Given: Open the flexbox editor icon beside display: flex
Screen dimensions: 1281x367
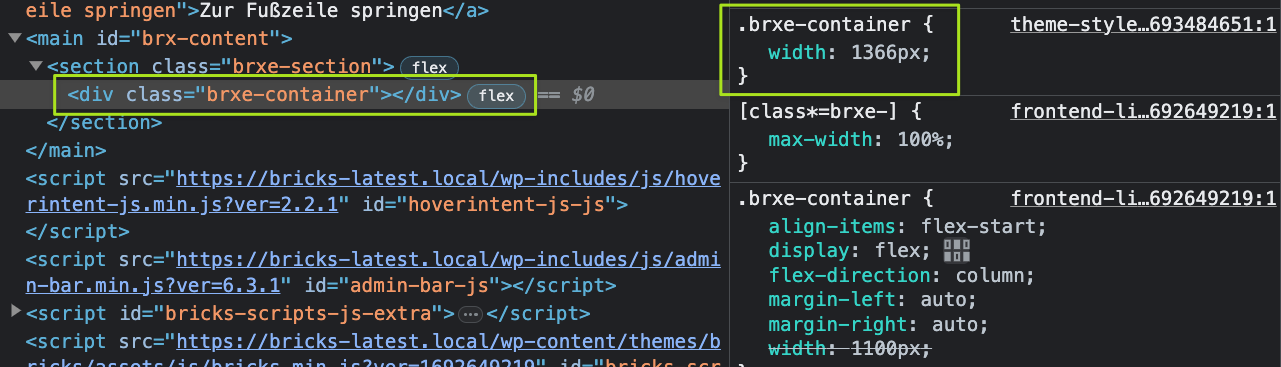Looking at the screenshot, I should [x=957, y=251].
